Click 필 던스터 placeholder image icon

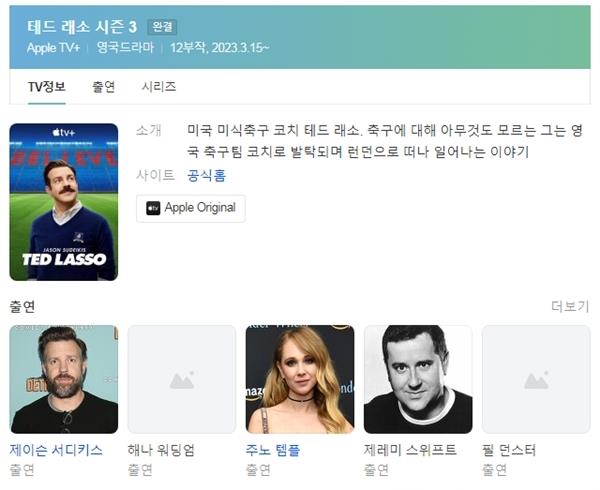tap(536, 381)
